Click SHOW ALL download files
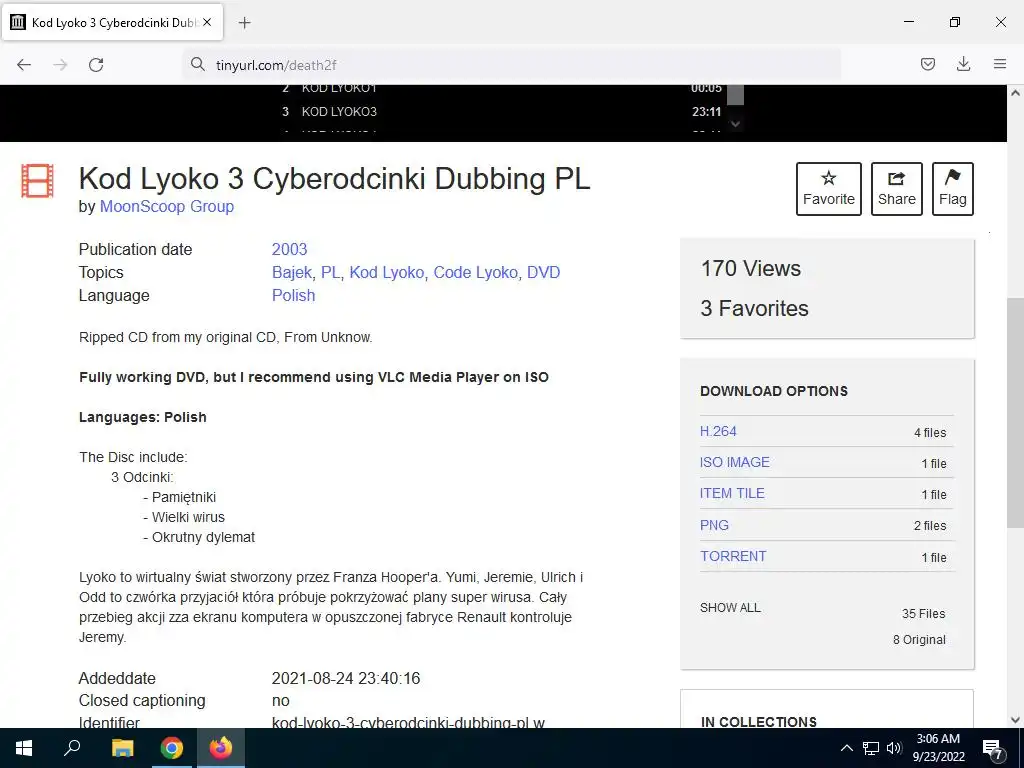1024x768 pixels. [x=730, y=607]
